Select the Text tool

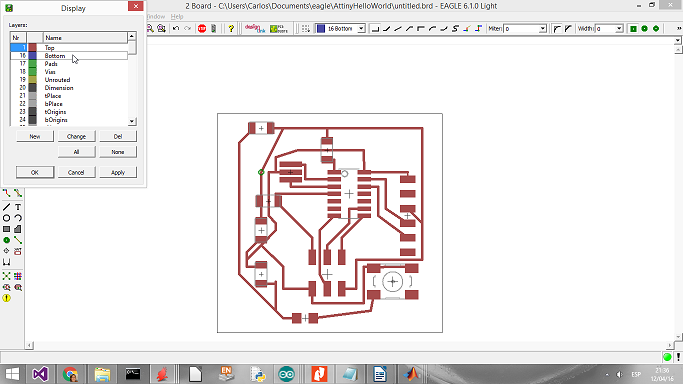pos(18,207)
